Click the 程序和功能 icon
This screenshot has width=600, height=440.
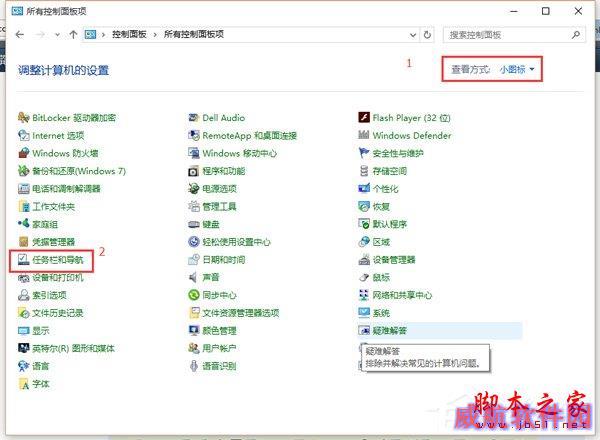(194, 171)
